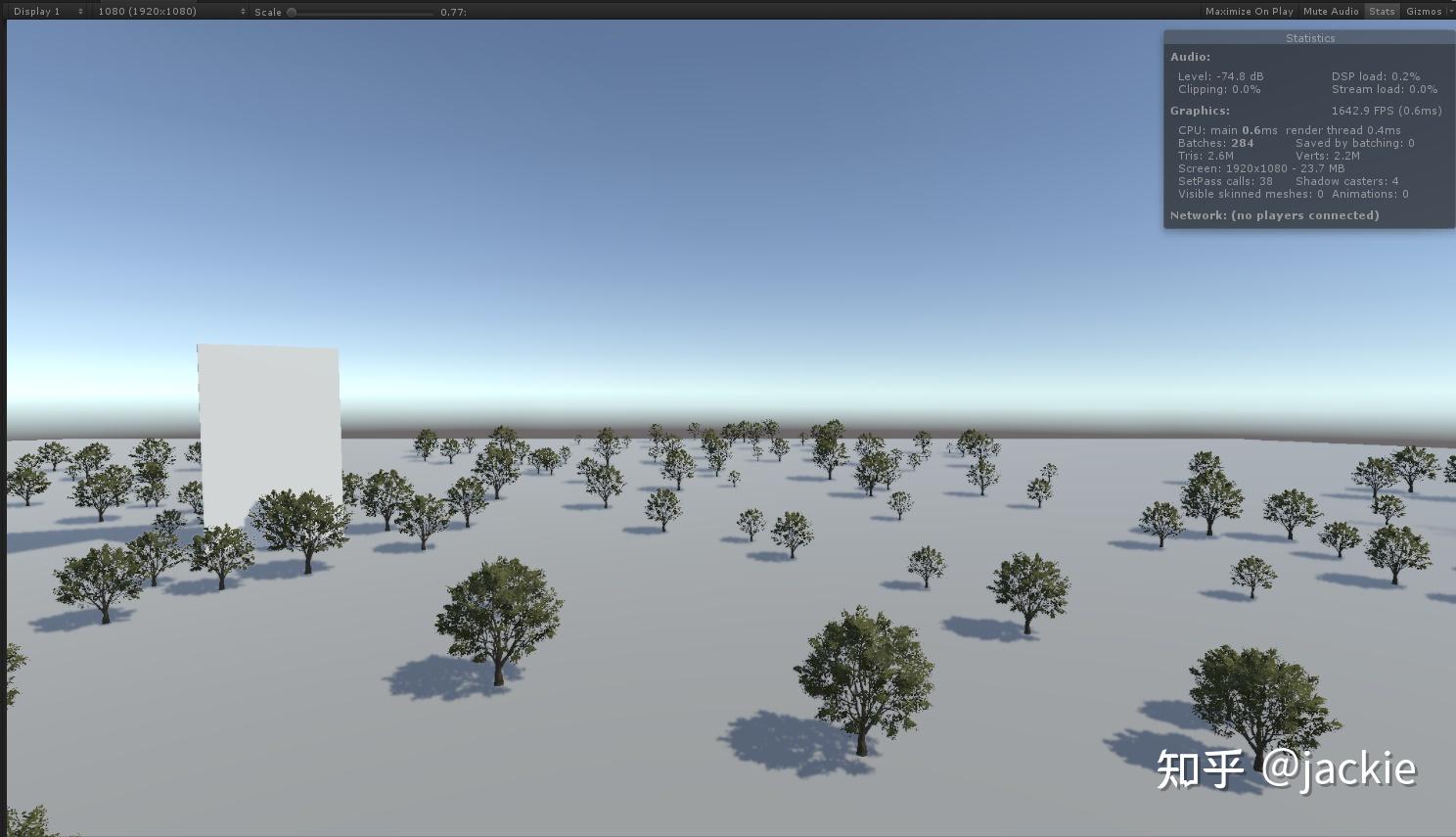This screenshot has width=1456, height=837.
Task: Click the Audio section header in Statistics
Action: [1191, 57]
